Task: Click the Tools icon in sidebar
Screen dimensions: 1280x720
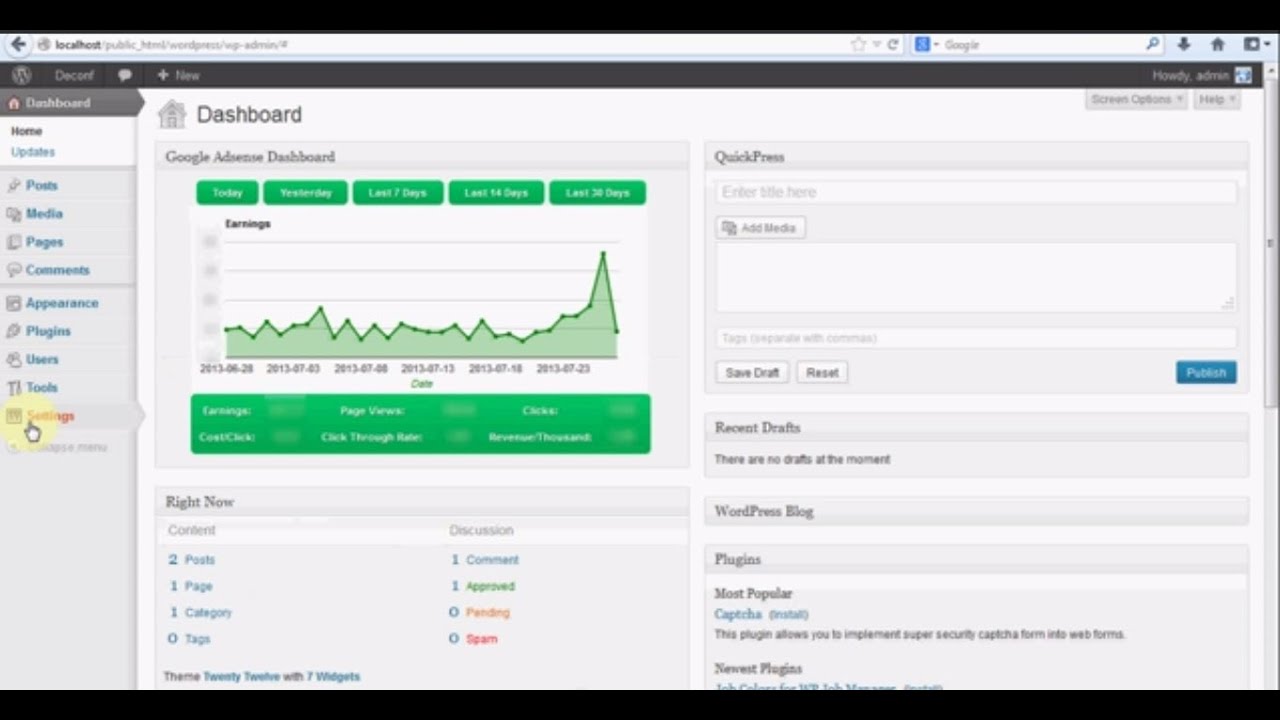Action: 14,387
